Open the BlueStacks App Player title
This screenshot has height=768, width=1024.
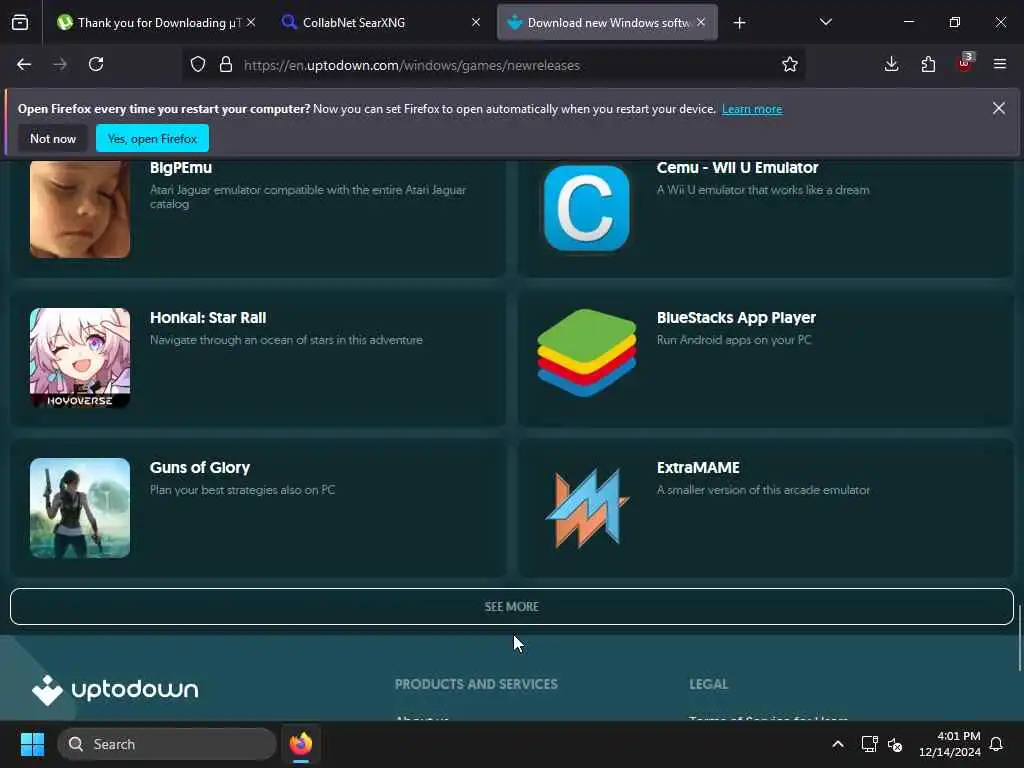click(x=736, y=318)
